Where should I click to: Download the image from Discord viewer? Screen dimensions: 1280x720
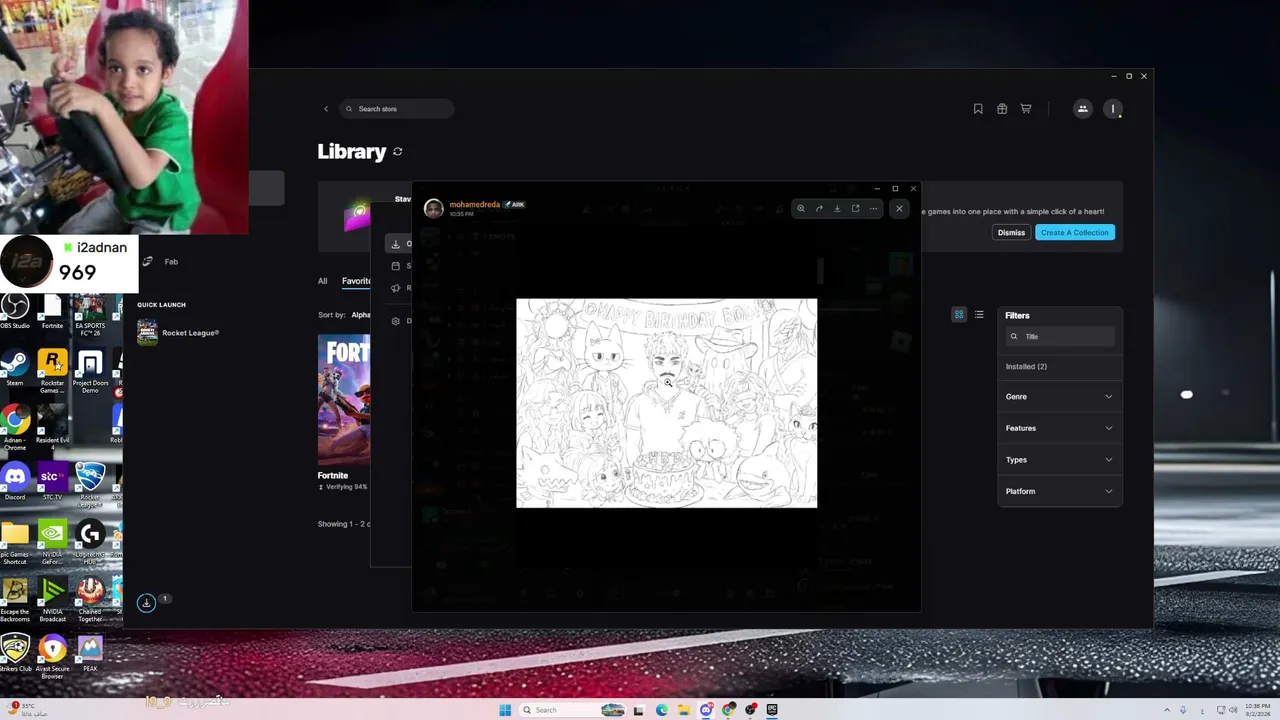(837, 209)
